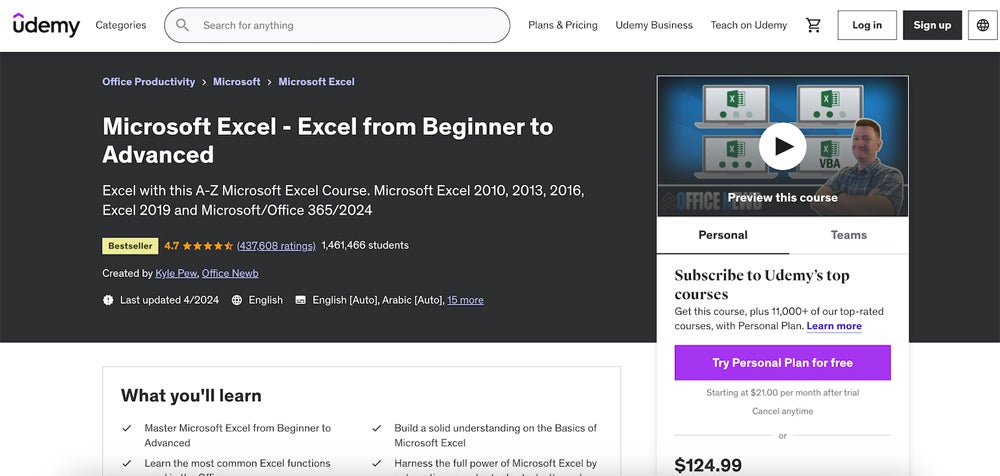
Task: Click Last updated 4/2024 text
Action: pos(170,300)
